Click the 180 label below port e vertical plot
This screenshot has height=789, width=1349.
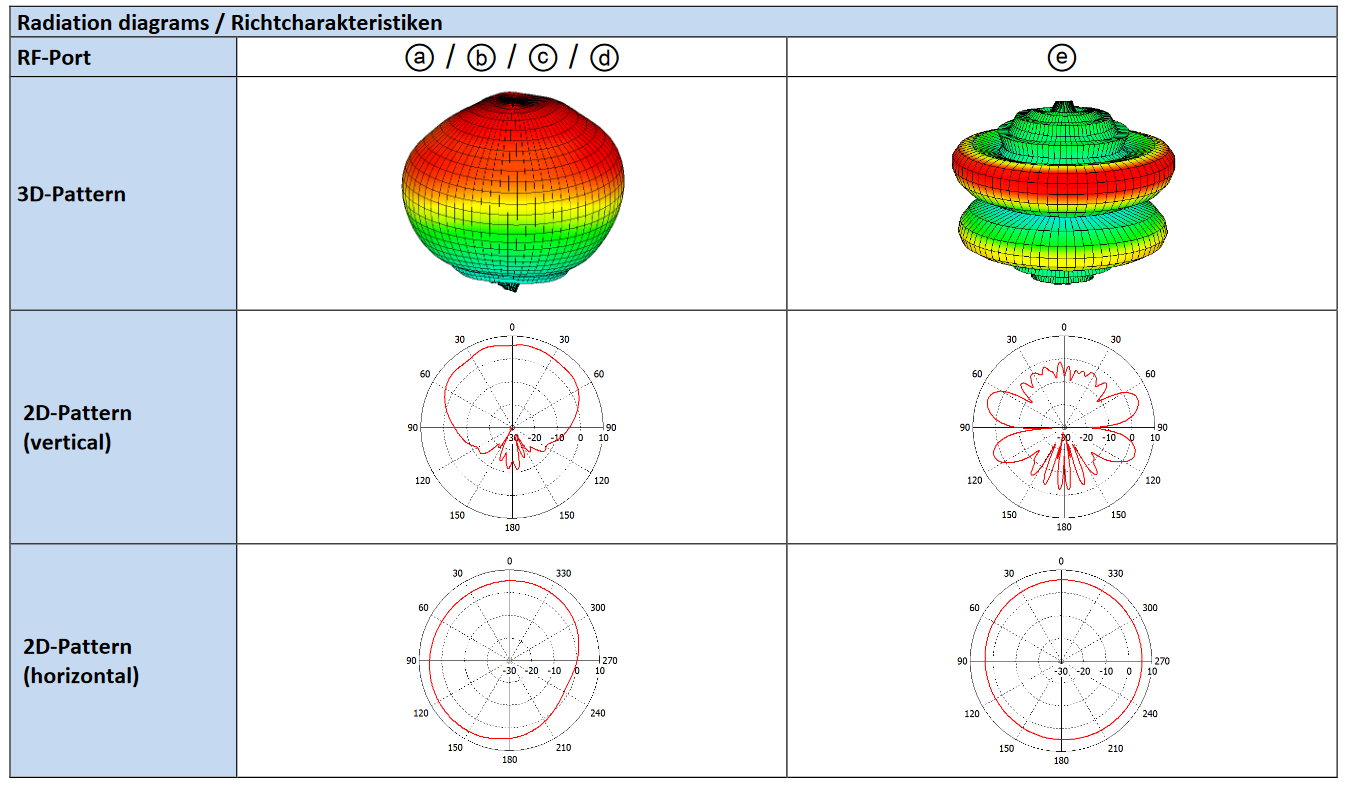(x=1064, y=527)
